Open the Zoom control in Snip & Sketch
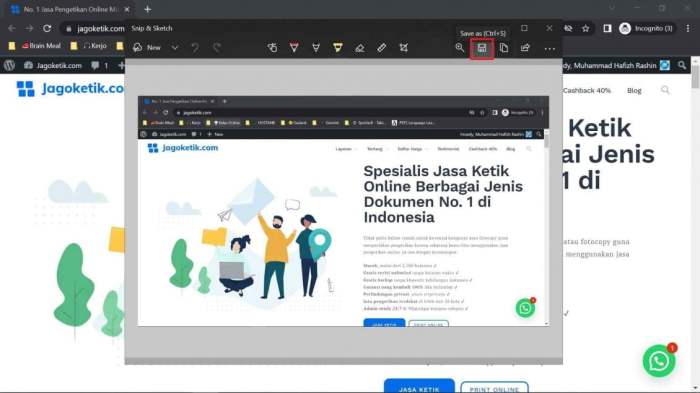Viewport: 700px width, 393px height. pos(459,47)
